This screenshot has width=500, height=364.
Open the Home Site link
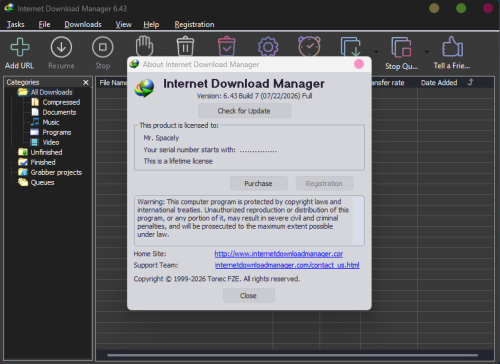(x=279, y=254)
